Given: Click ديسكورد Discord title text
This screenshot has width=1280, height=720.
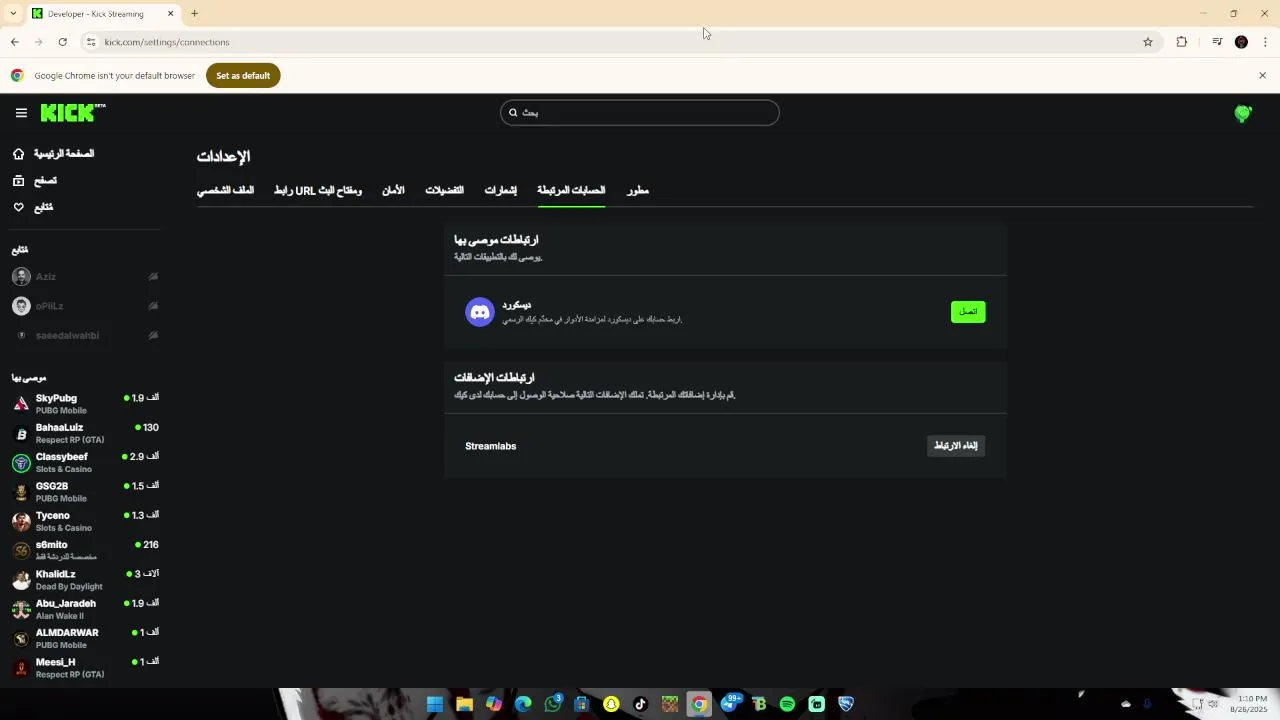Looking at the screenshot, I should click(x=517, y=305).
